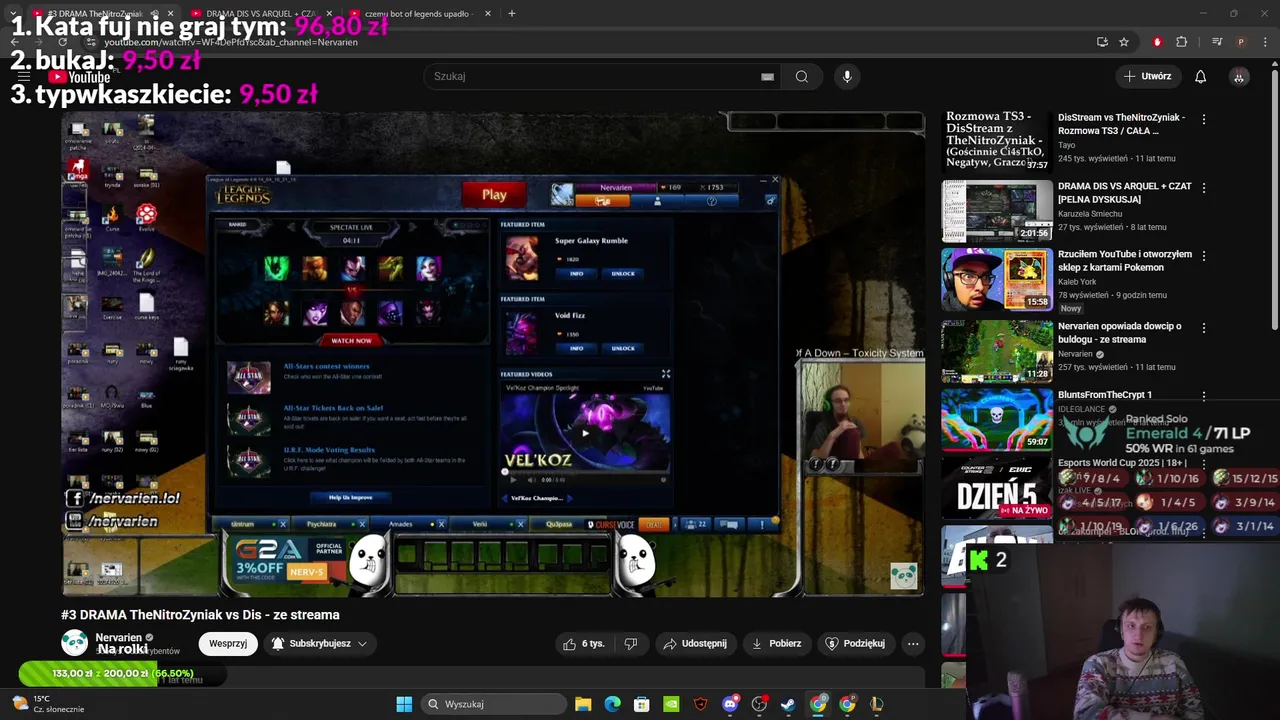This screenshot has height=720, width=1280.
Task: Open the YouTube account avatar menu
Action: tap(1239, 76)
